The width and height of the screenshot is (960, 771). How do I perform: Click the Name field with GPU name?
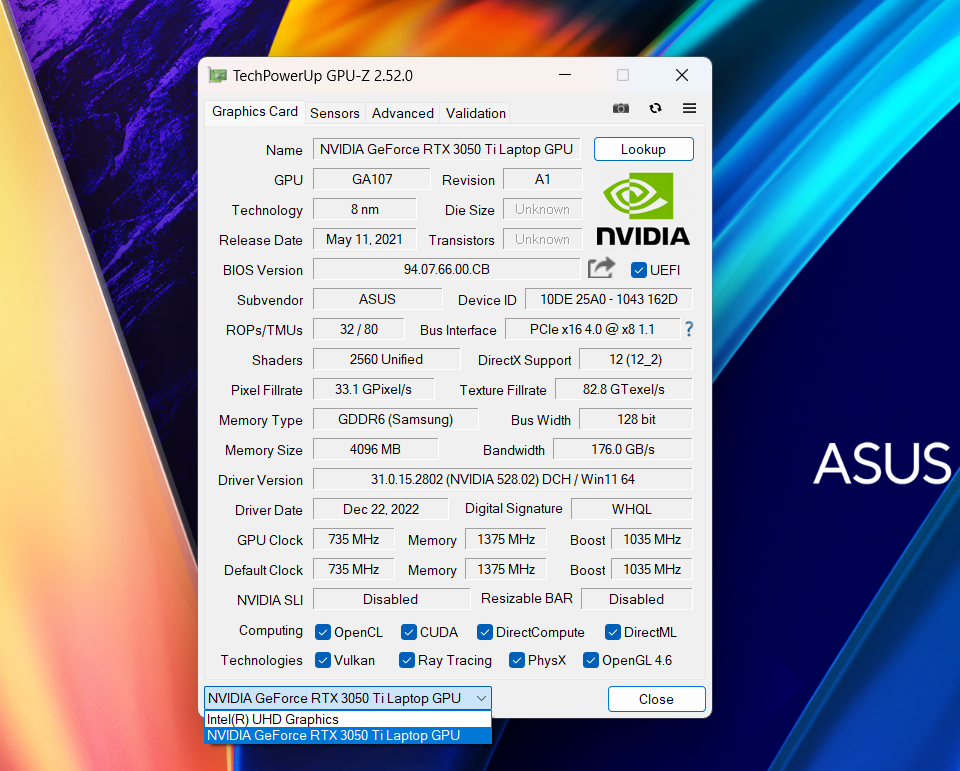click(446, 149)
